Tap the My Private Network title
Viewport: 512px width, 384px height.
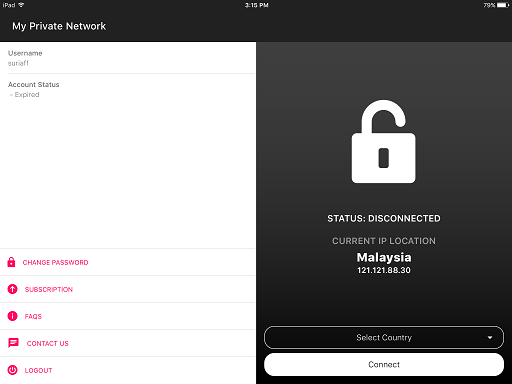pyautogui.click(x=59, y=26)
